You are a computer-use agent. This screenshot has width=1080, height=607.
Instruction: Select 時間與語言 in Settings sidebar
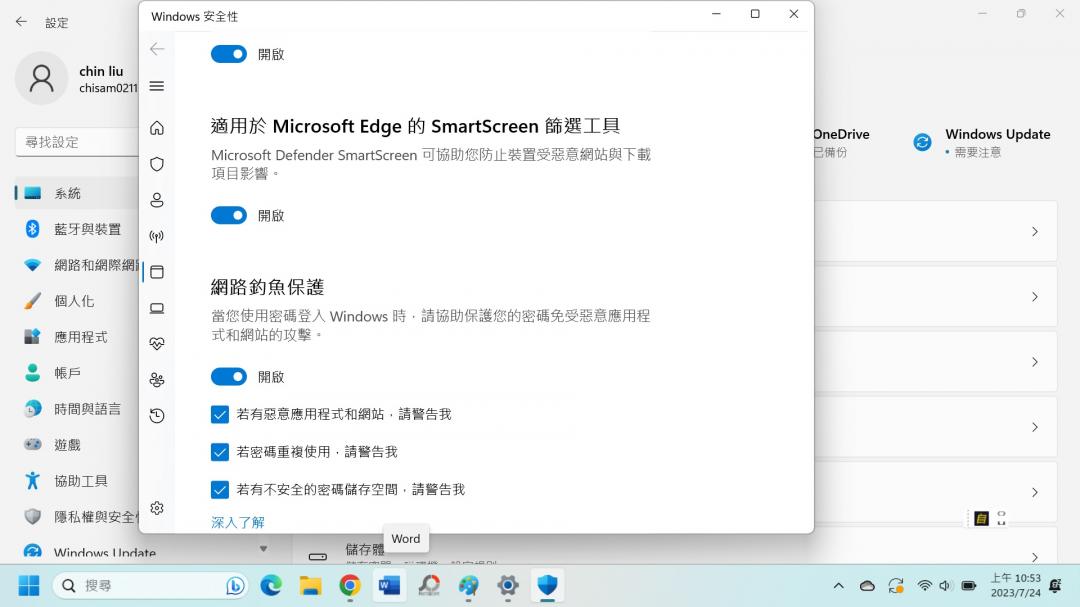(87, 409)
